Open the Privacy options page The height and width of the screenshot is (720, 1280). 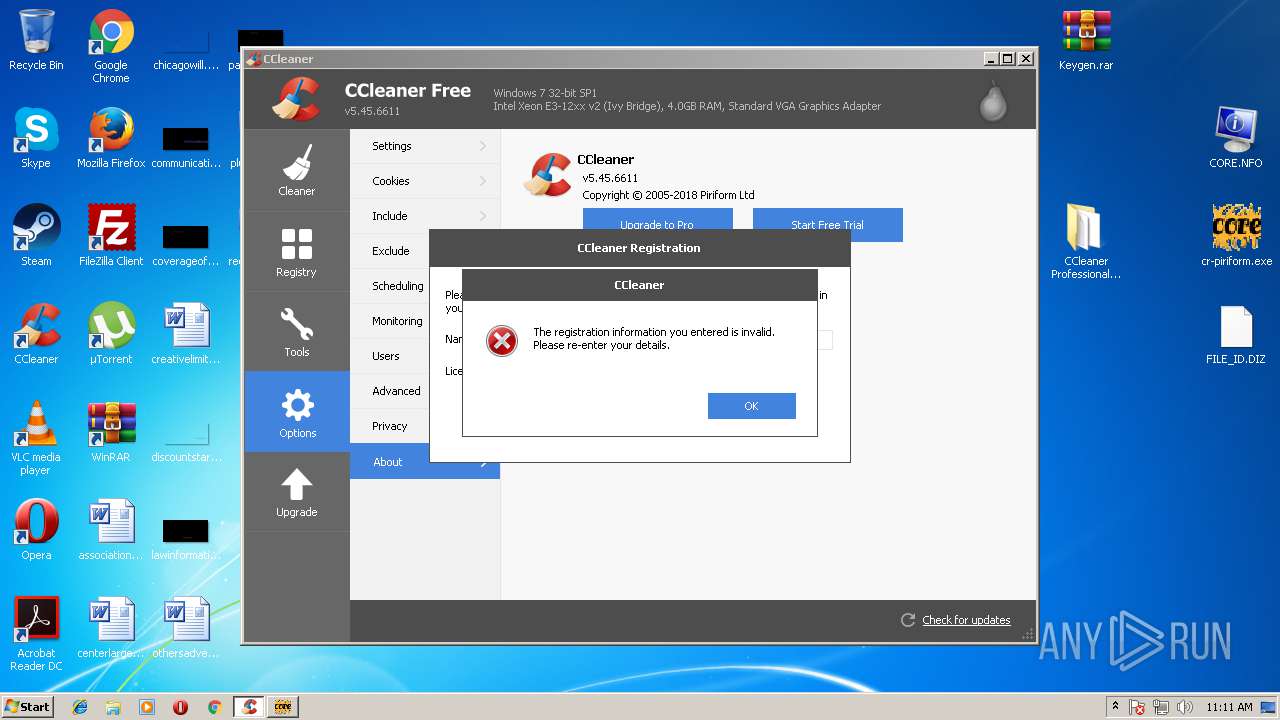(391, 426)
